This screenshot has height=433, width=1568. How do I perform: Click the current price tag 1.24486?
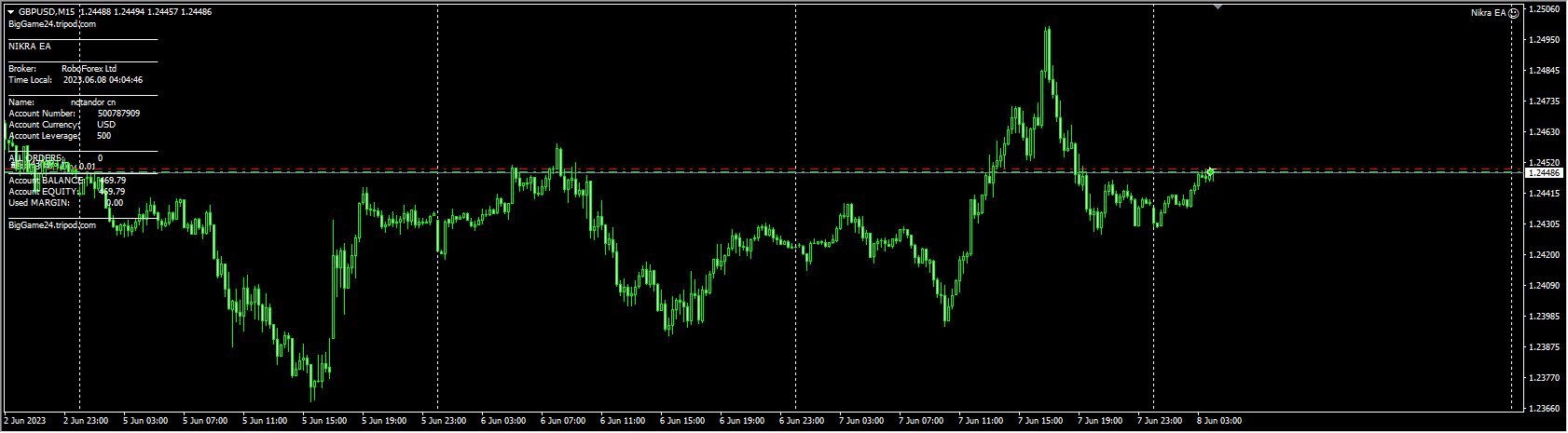tap(1545, 172)
